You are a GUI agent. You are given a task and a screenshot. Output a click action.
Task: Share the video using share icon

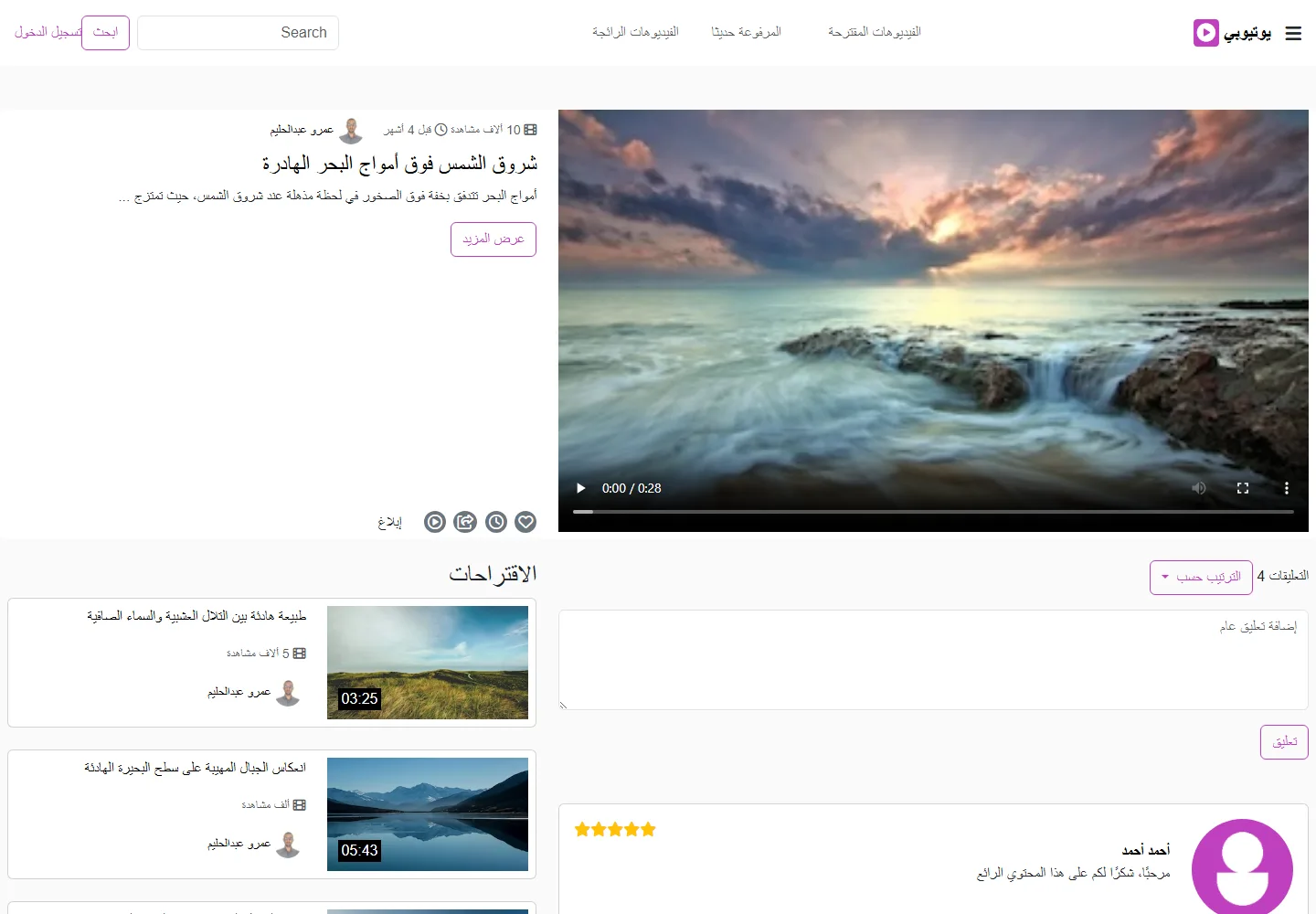465,522
